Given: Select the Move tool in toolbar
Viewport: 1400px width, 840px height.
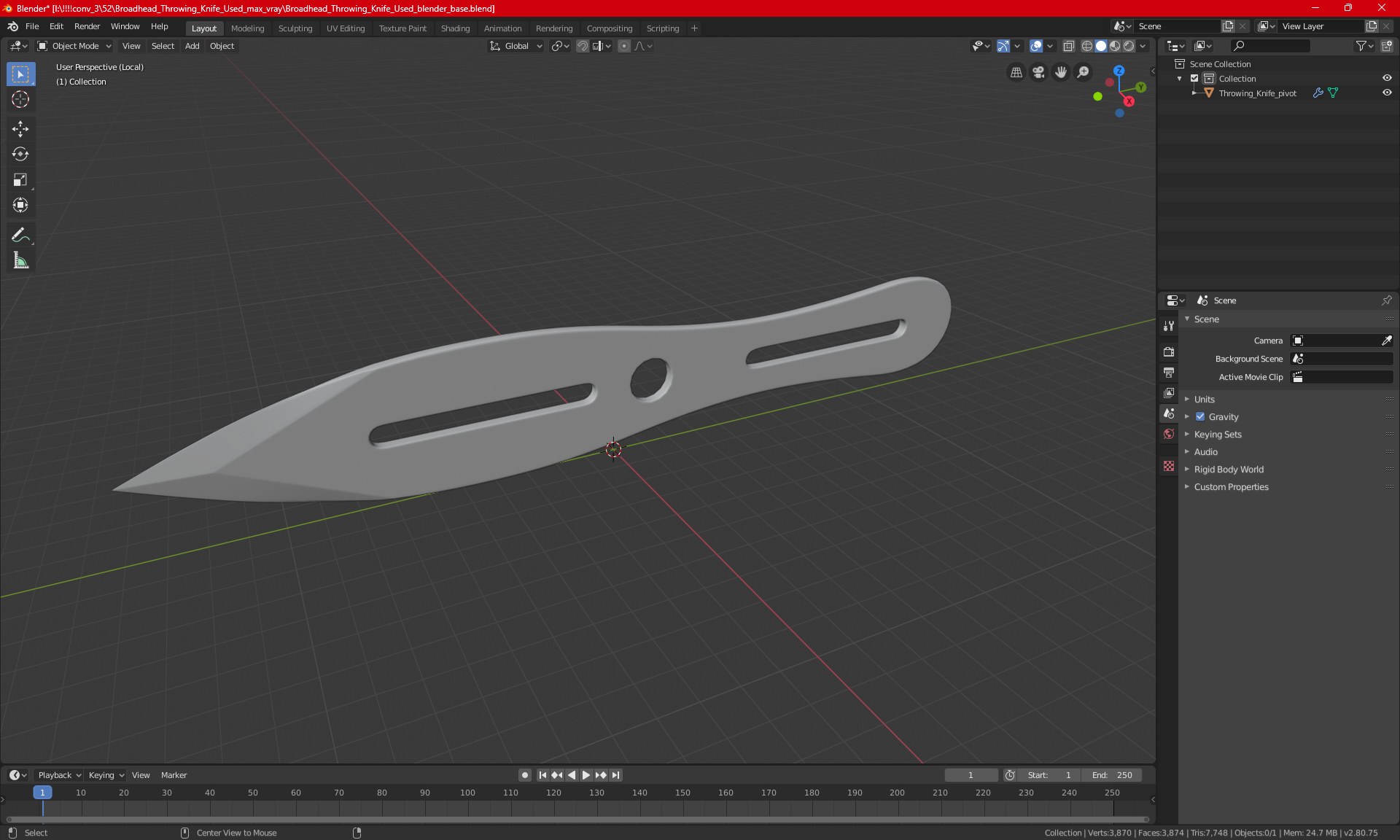Looking at the screenshot, I should (x=20, y=127).
